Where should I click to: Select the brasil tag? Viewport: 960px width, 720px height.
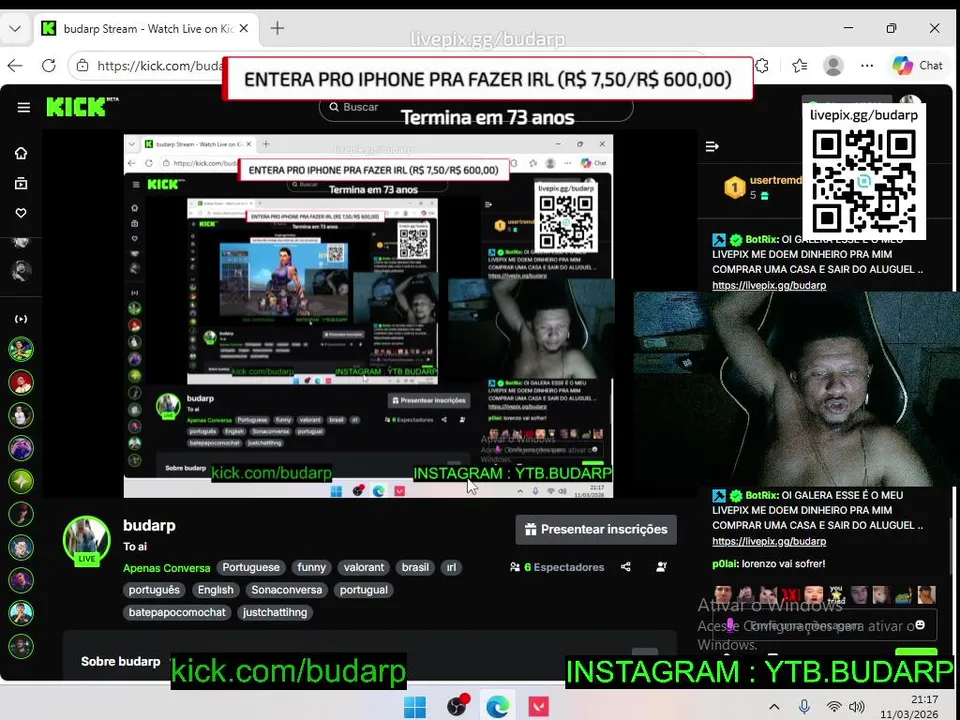(x=415, y=568)
